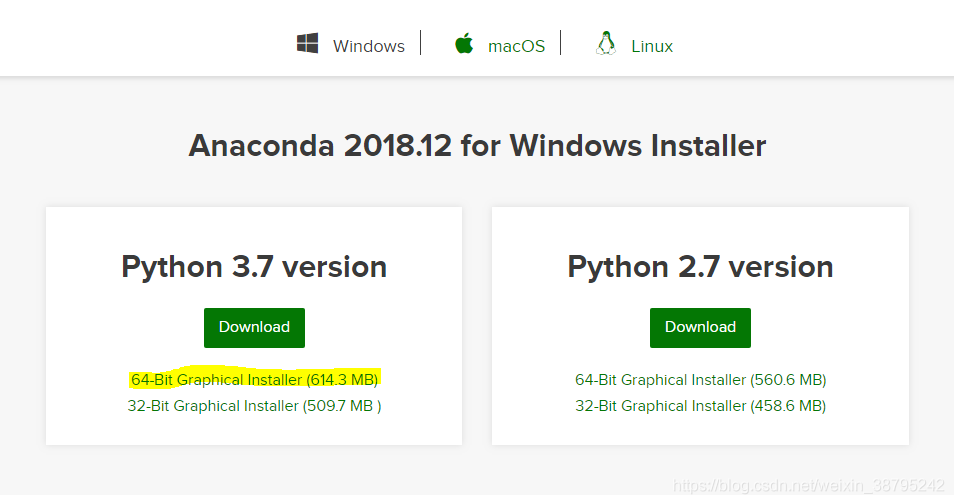Screen dimensions: 954x504
Task: Switch to the macOS tab
Action: coord(517,46)
